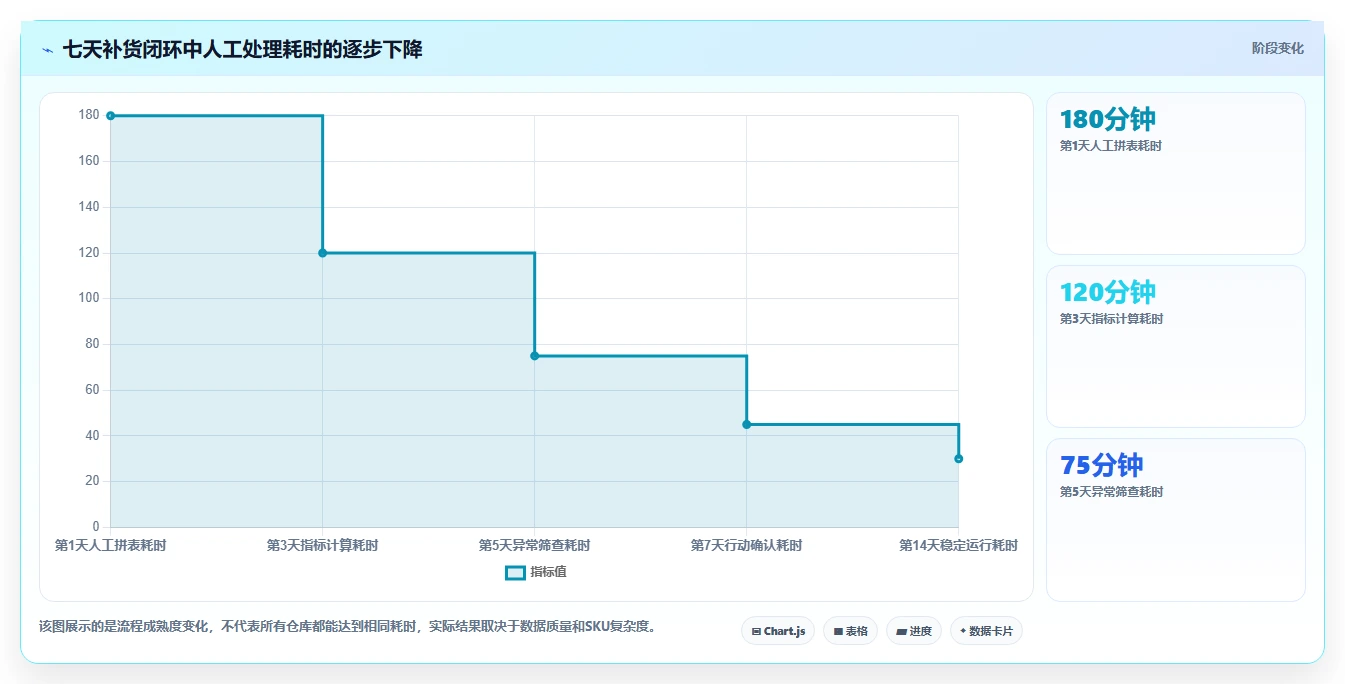Click the lightning icon beside the chart title
The width and height of the screenshot is (1345, 684).
pos(48,49)
